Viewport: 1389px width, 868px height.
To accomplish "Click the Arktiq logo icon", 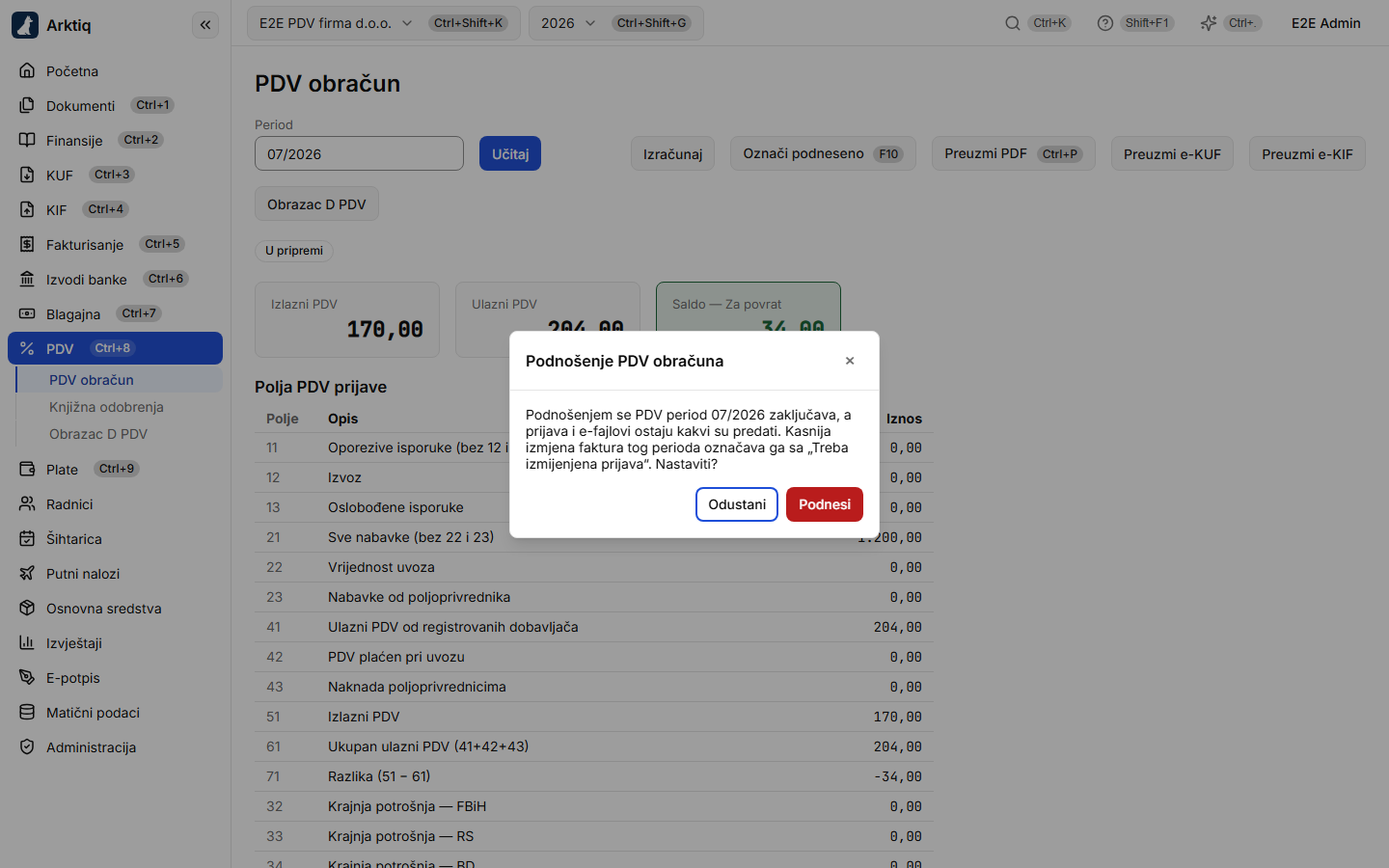I will pos(25,25).
